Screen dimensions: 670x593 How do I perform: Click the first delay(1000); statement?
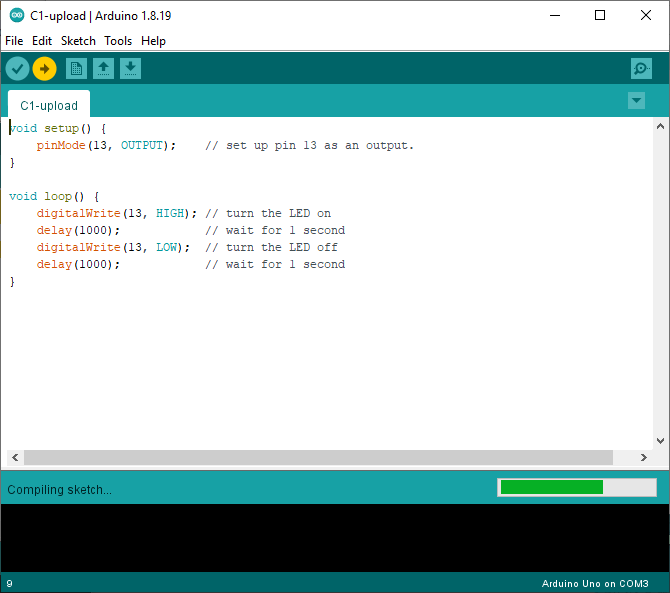pyautogui.click(x=78, y=230)
